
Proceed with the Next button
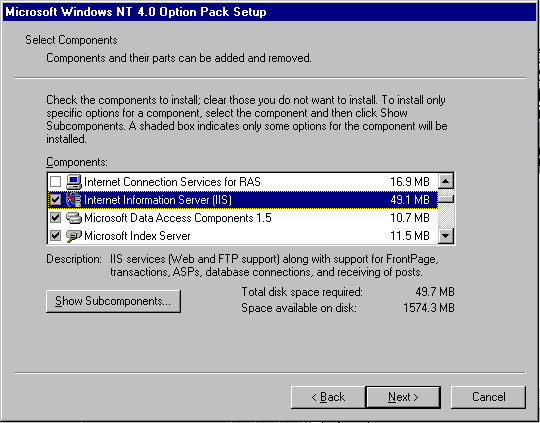(x=403, y=397)
